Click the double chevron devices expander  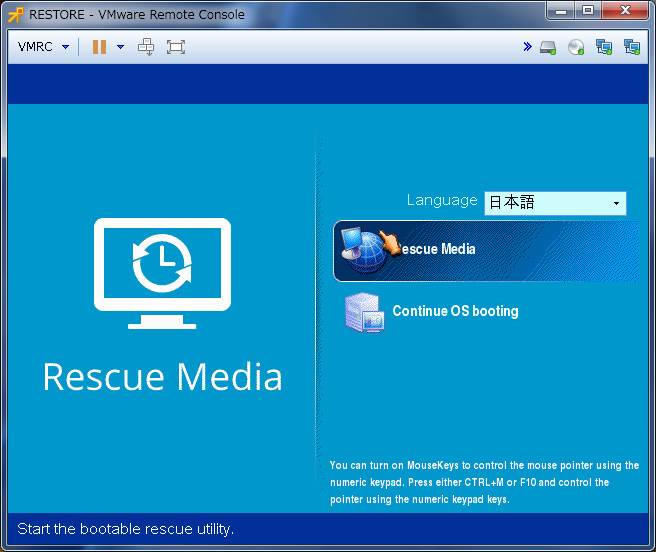point(527,47)
